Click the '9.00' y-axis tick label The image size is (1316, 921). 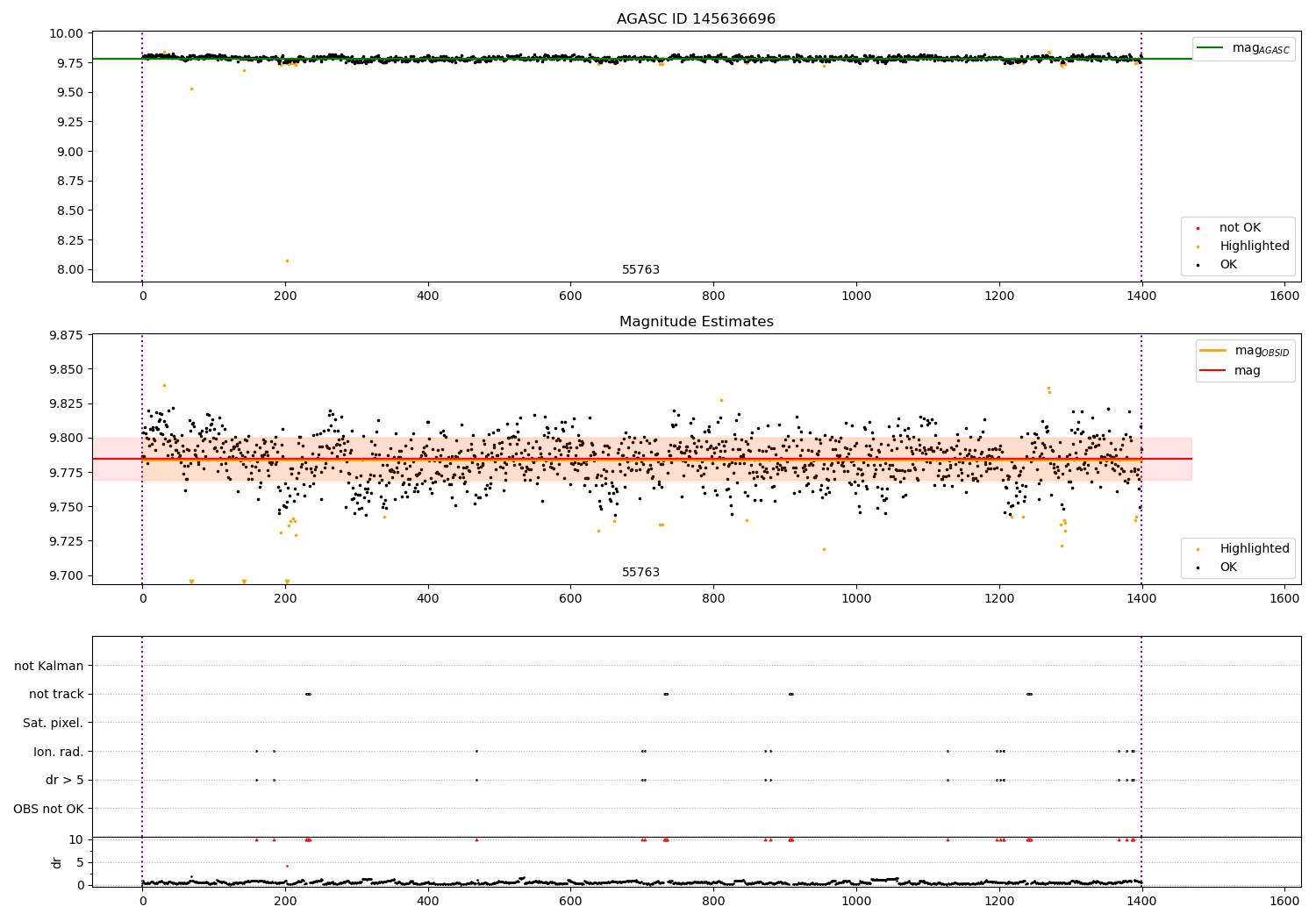70,152
